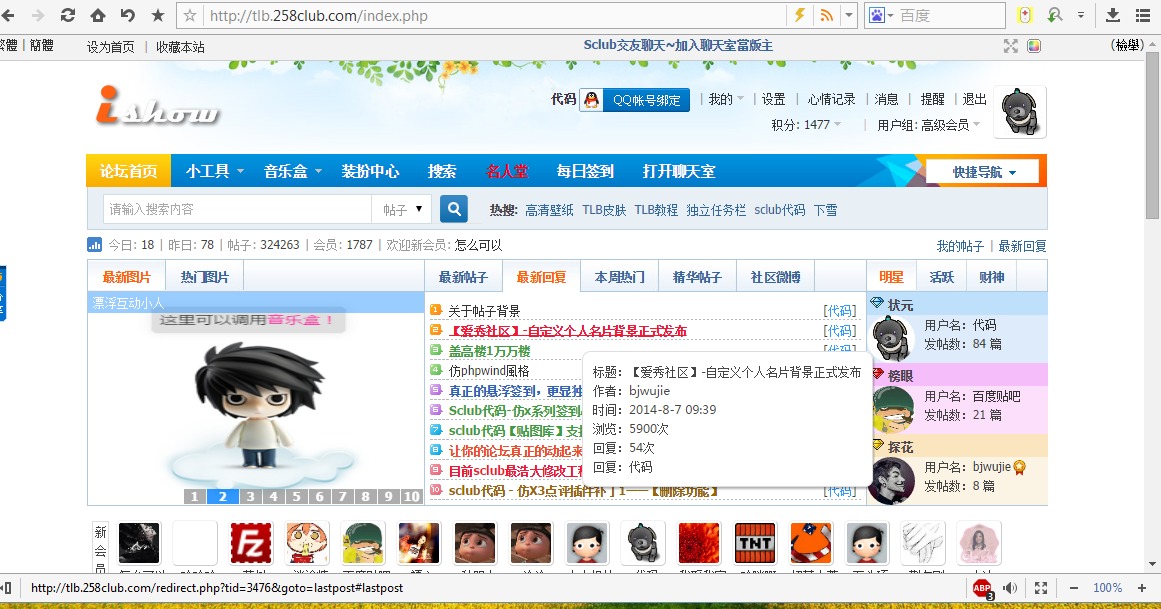Screen dimensions: 1161x609
Task: Expand the 我的 dropdown menu
Action: pos(726,99)
